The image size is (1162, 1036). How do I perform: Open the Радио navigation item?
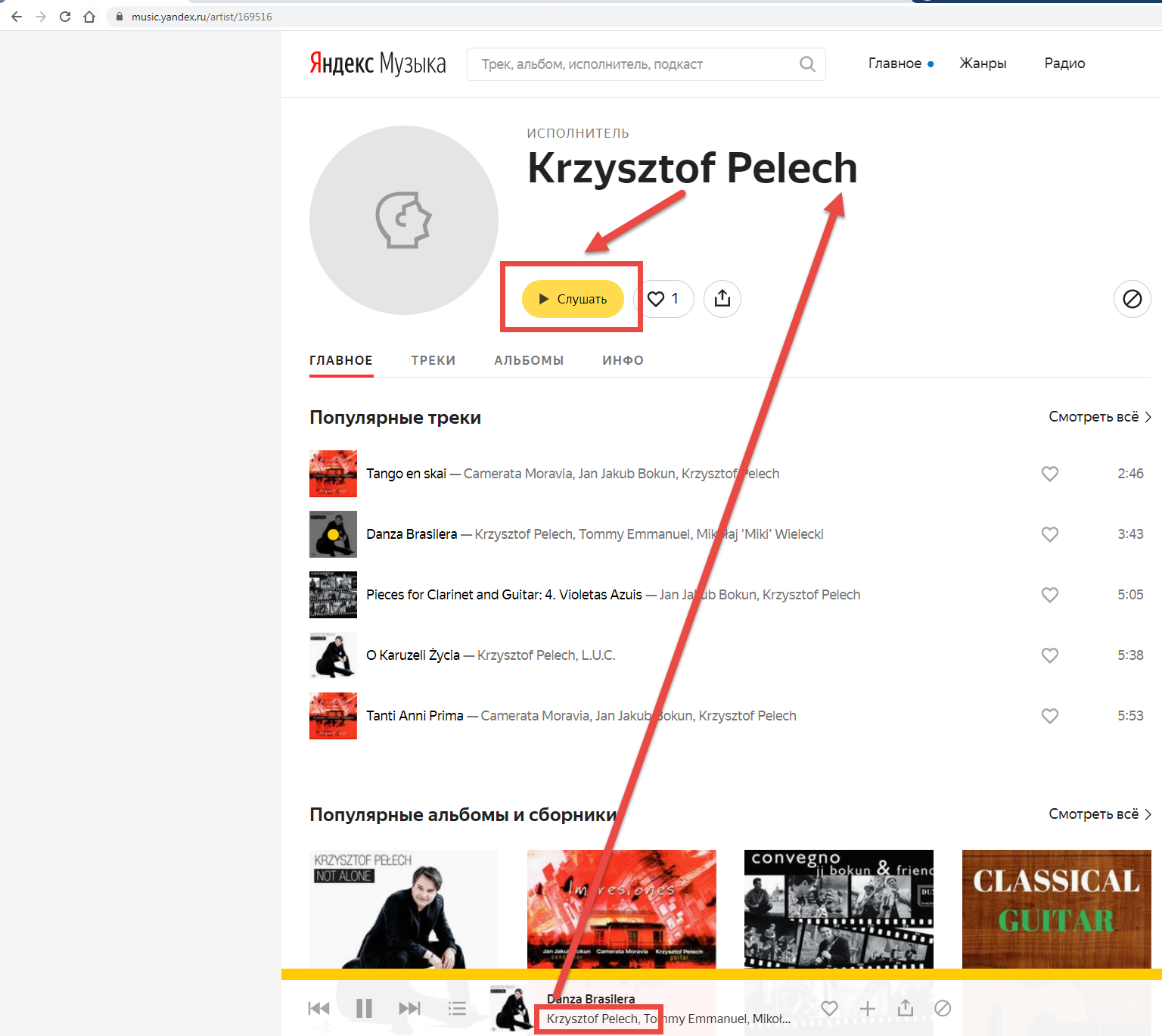pyautogui.click(x=1064, y=64)
